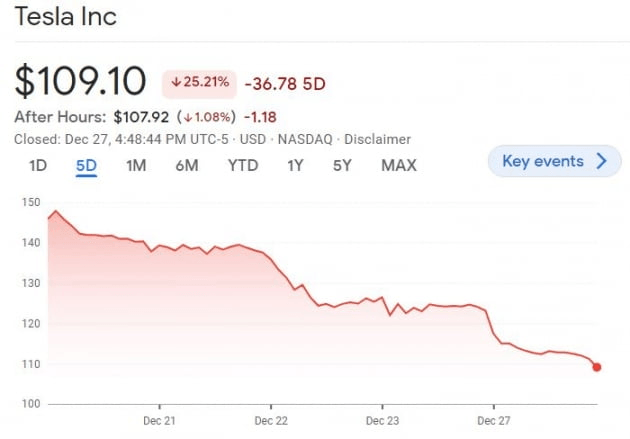This screenshot has height=439, width=630.
Task: Click the Dec 22 date label
Action: pyautogui.click(x=271, y=420)
